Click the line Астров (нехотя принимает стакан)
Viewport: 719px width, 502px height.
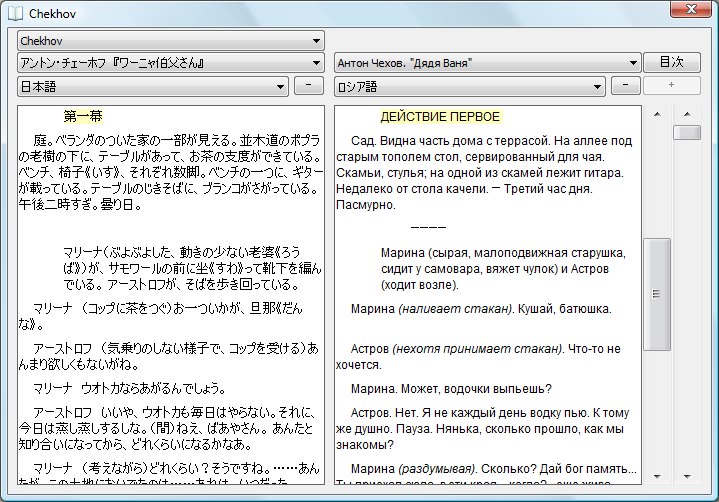pyautogui.click(x=479, y=357)
